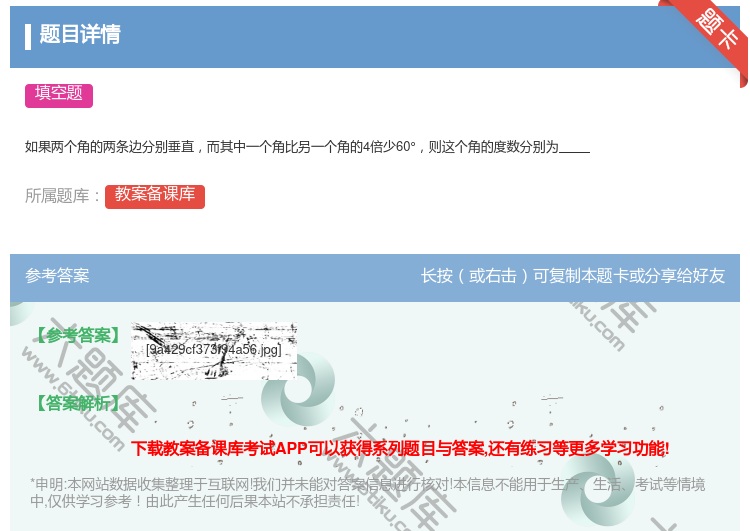Click the 参考答案 section heading
Screen dimensions: 750x531
(57, 276)
